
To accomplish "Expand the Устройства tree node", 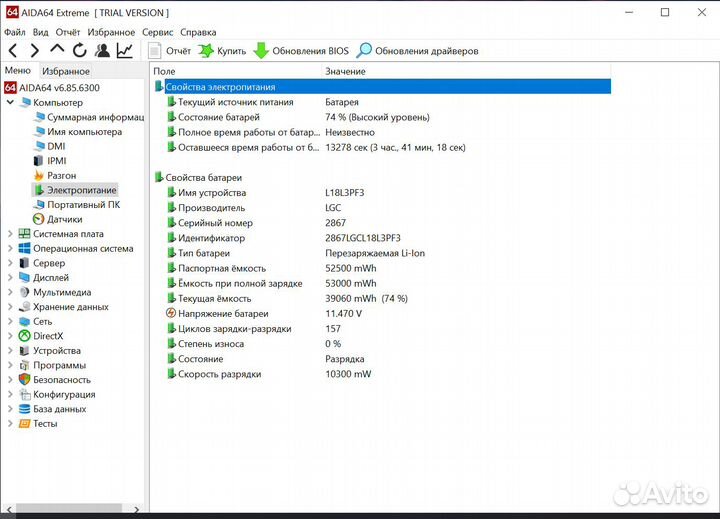I will pyautogui.click(x=10, y=350).
